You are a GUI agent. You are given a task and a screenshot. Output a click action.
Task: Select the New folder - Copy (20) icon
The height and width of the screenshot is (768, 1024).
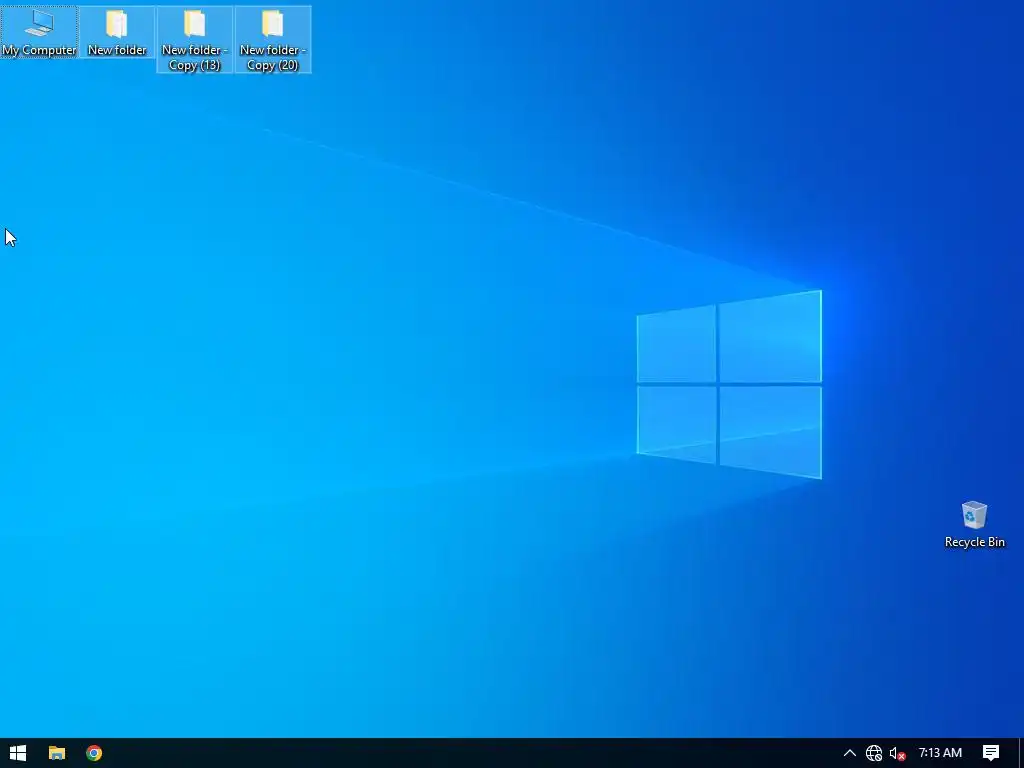click(273, 40)
